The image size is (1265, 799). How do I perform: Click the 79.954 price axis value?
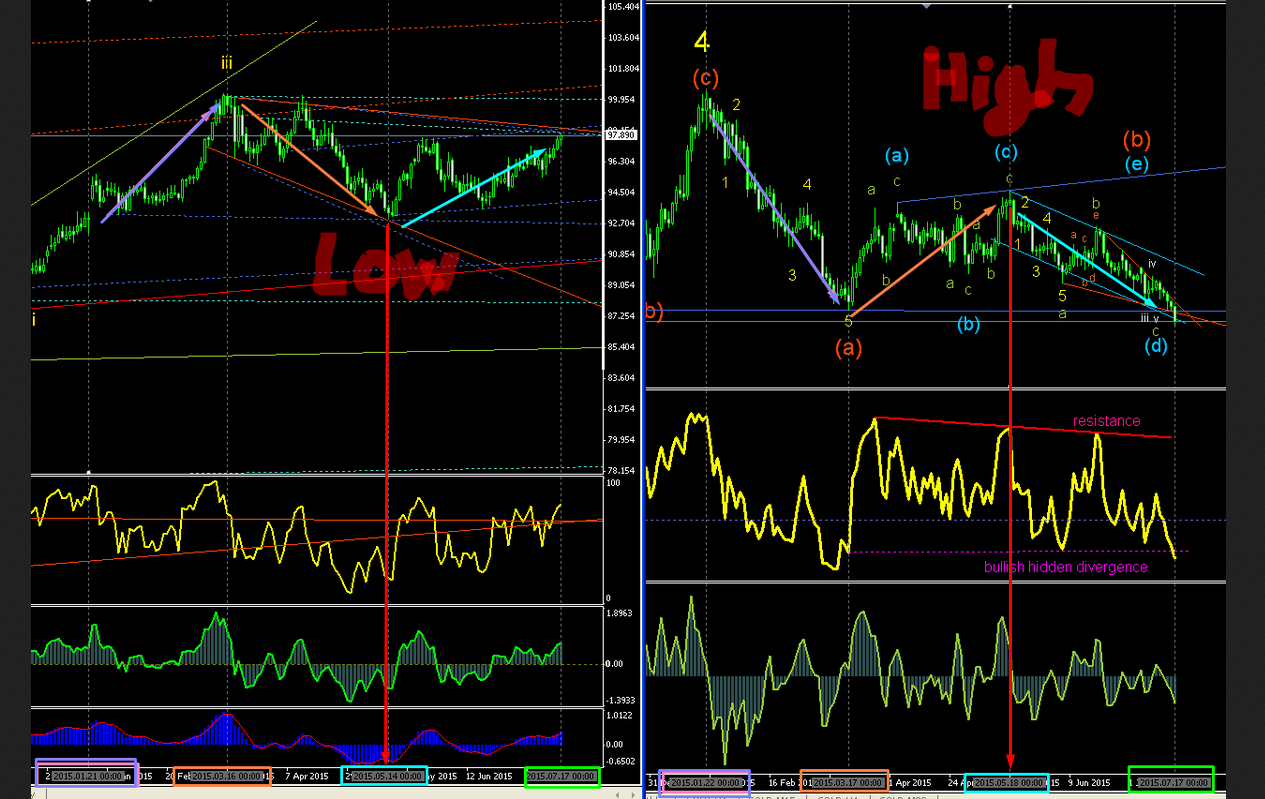(x=623, y=440)
